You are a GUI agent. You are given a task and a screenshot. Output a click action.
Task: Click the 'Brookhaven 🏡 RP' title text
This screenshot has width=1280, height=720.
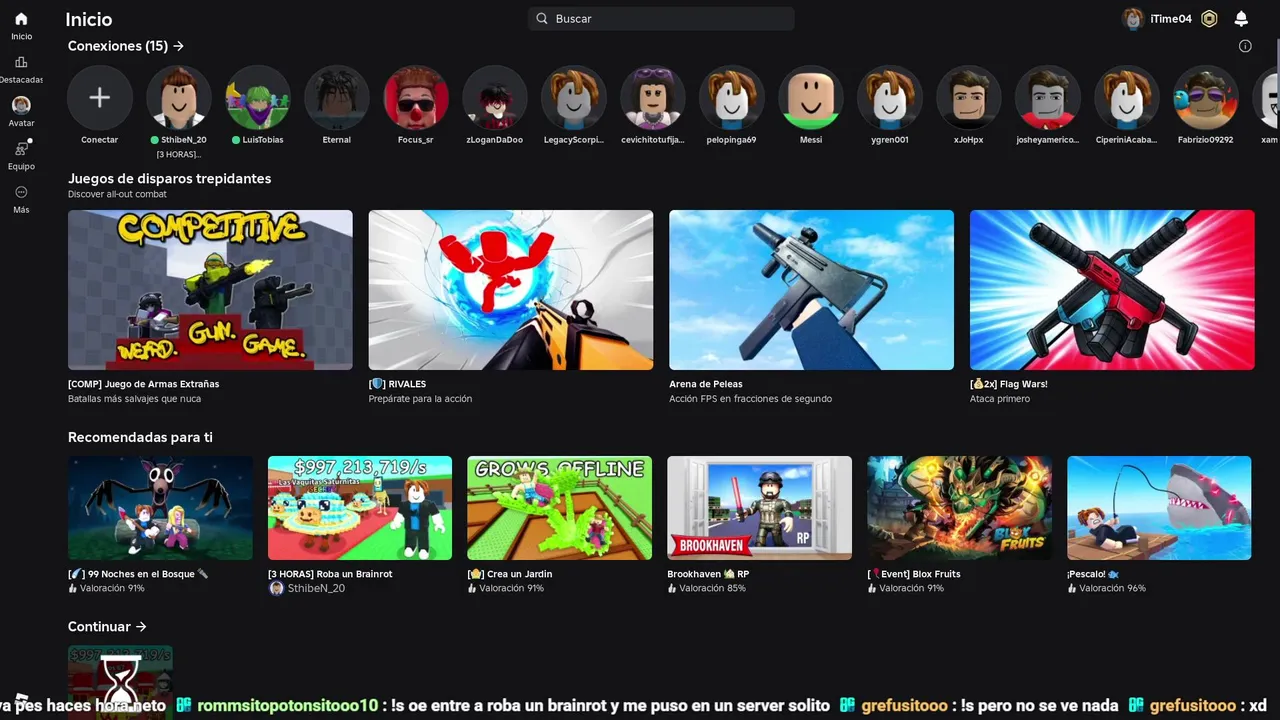[x=708, y=574]
